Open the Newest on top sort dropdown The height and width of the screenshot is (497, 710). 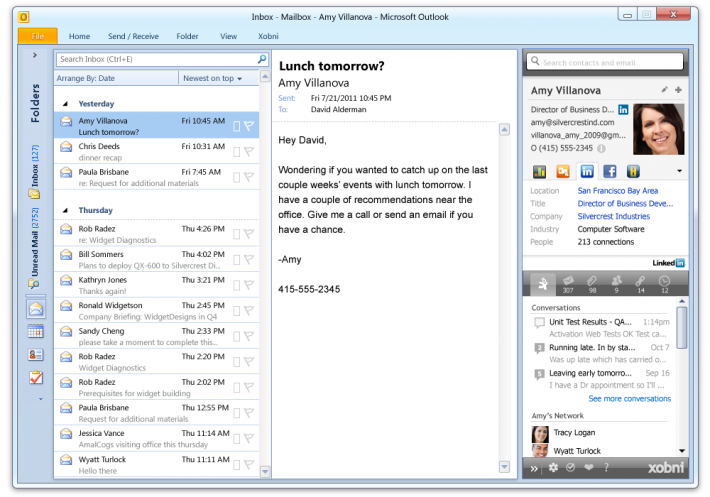coord(212,78)
